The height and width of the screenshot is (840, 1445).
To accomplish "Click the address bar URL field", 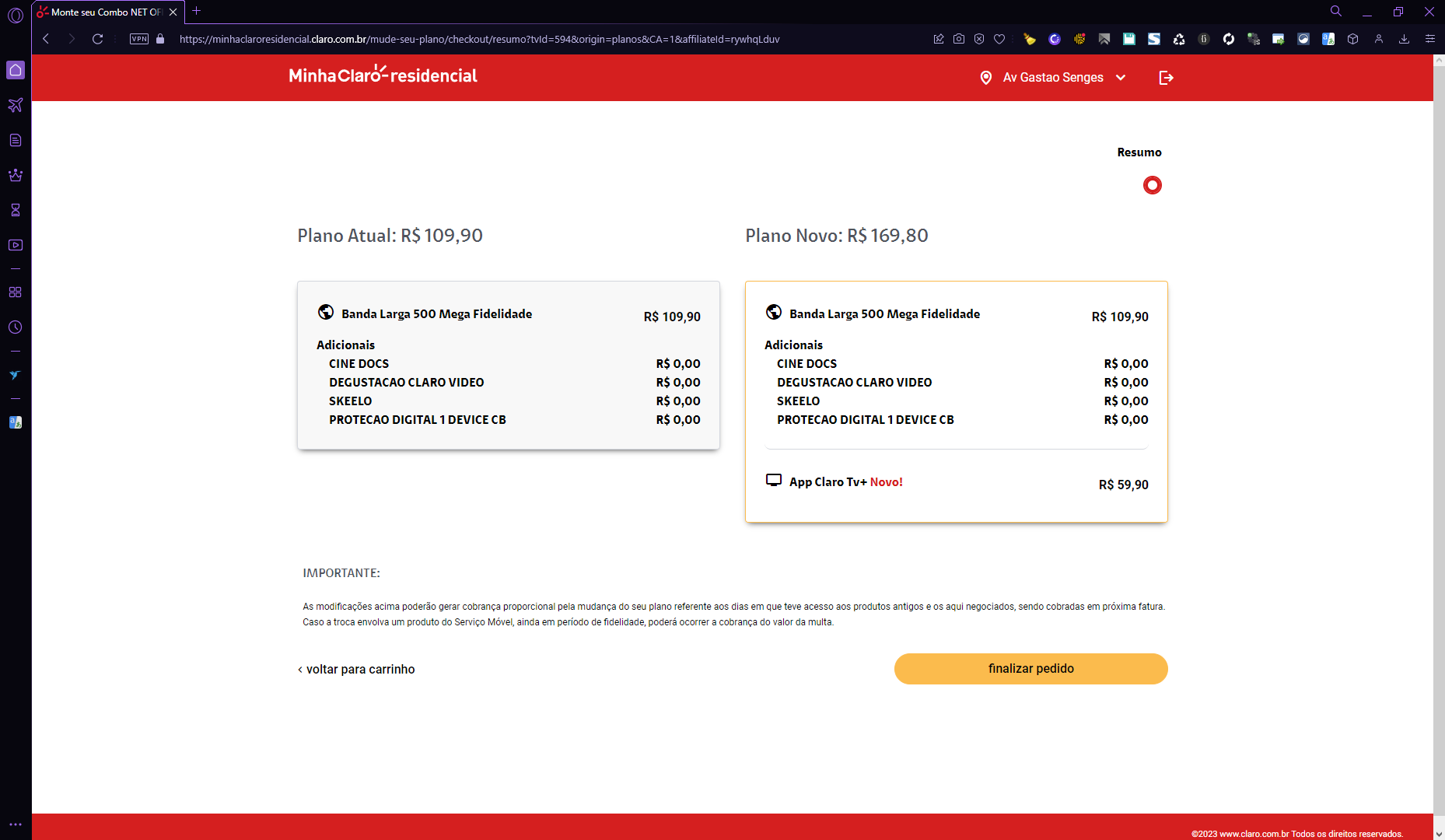I will [479, 39].
